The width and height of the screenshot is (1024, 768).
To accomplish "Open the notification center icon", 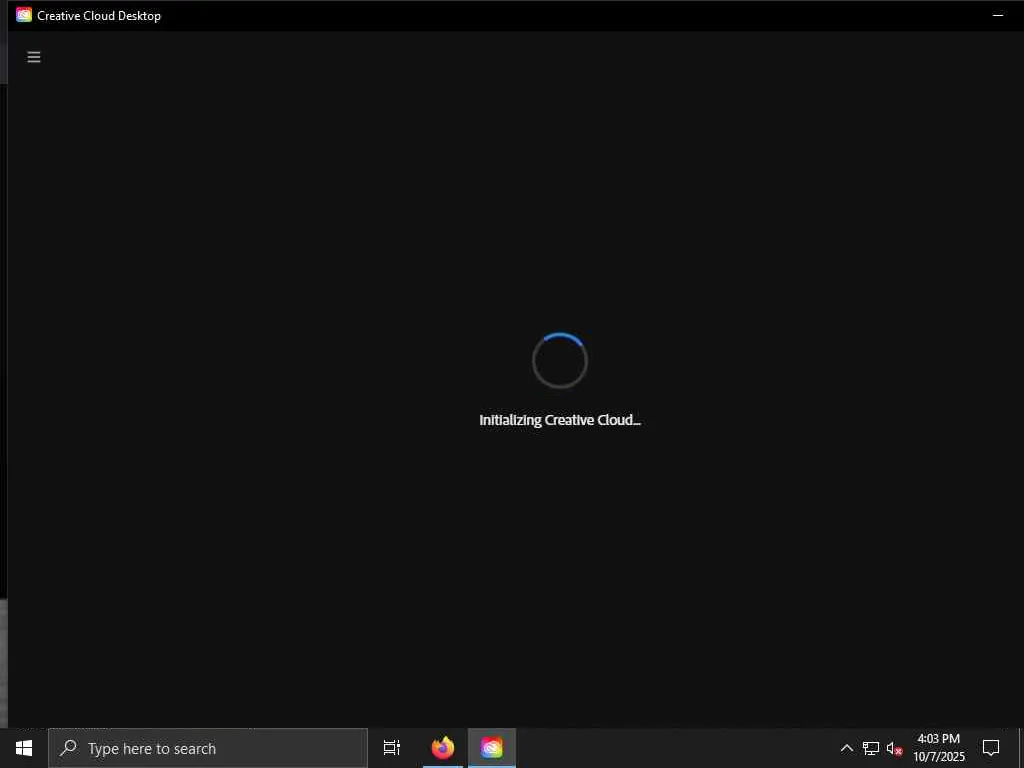I will (991, 748).
